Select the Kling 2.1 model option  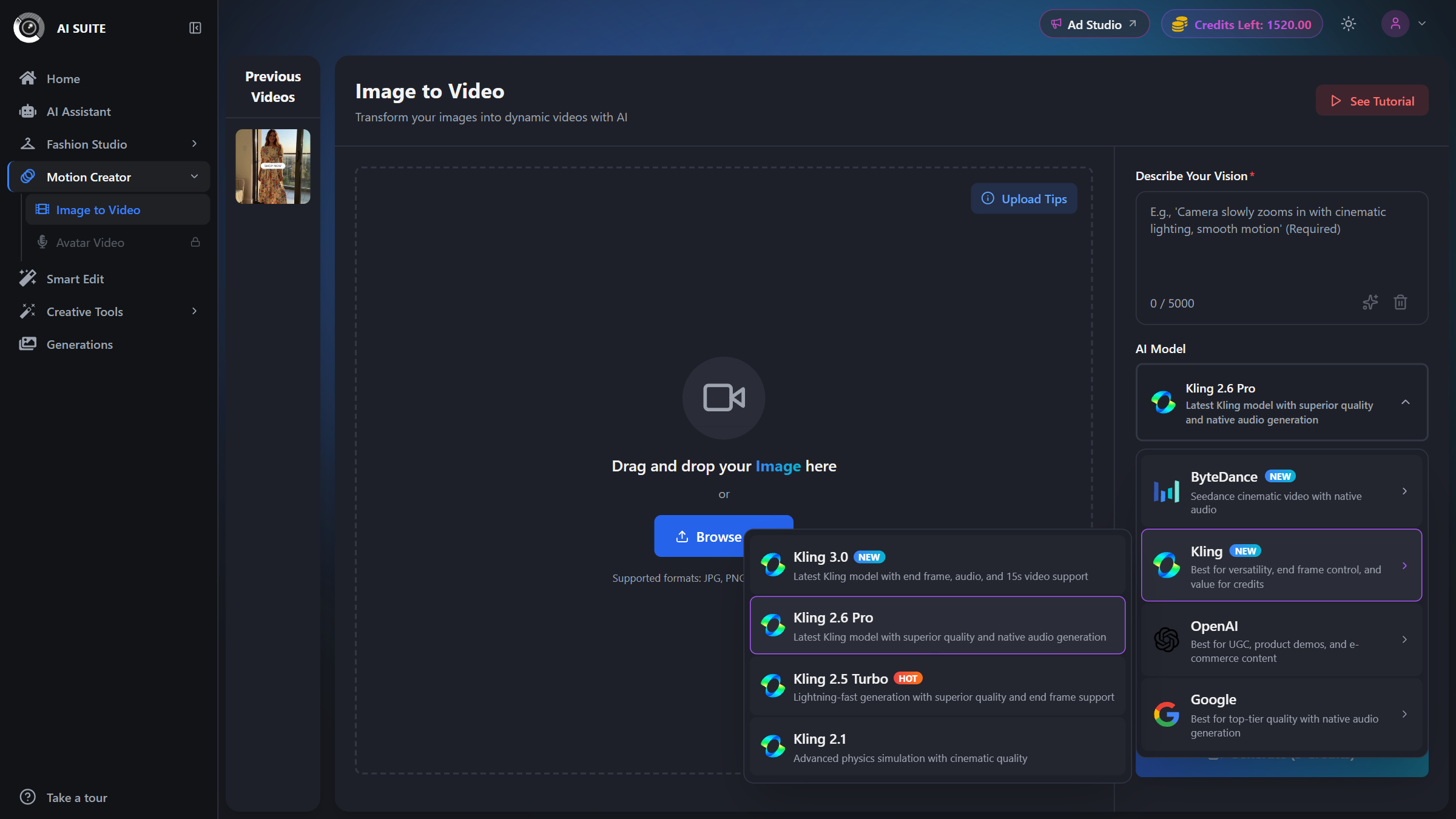pyautogui.click(x=937, y=746)
